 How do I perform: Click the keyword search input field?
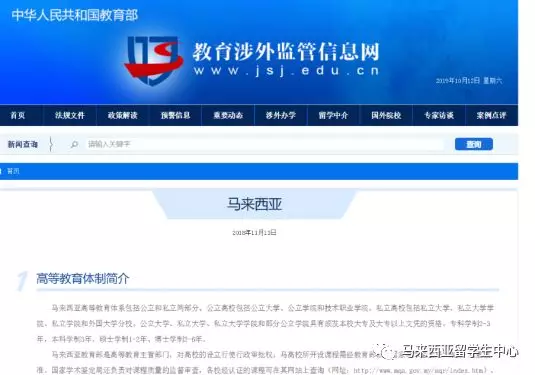(264, 144)
